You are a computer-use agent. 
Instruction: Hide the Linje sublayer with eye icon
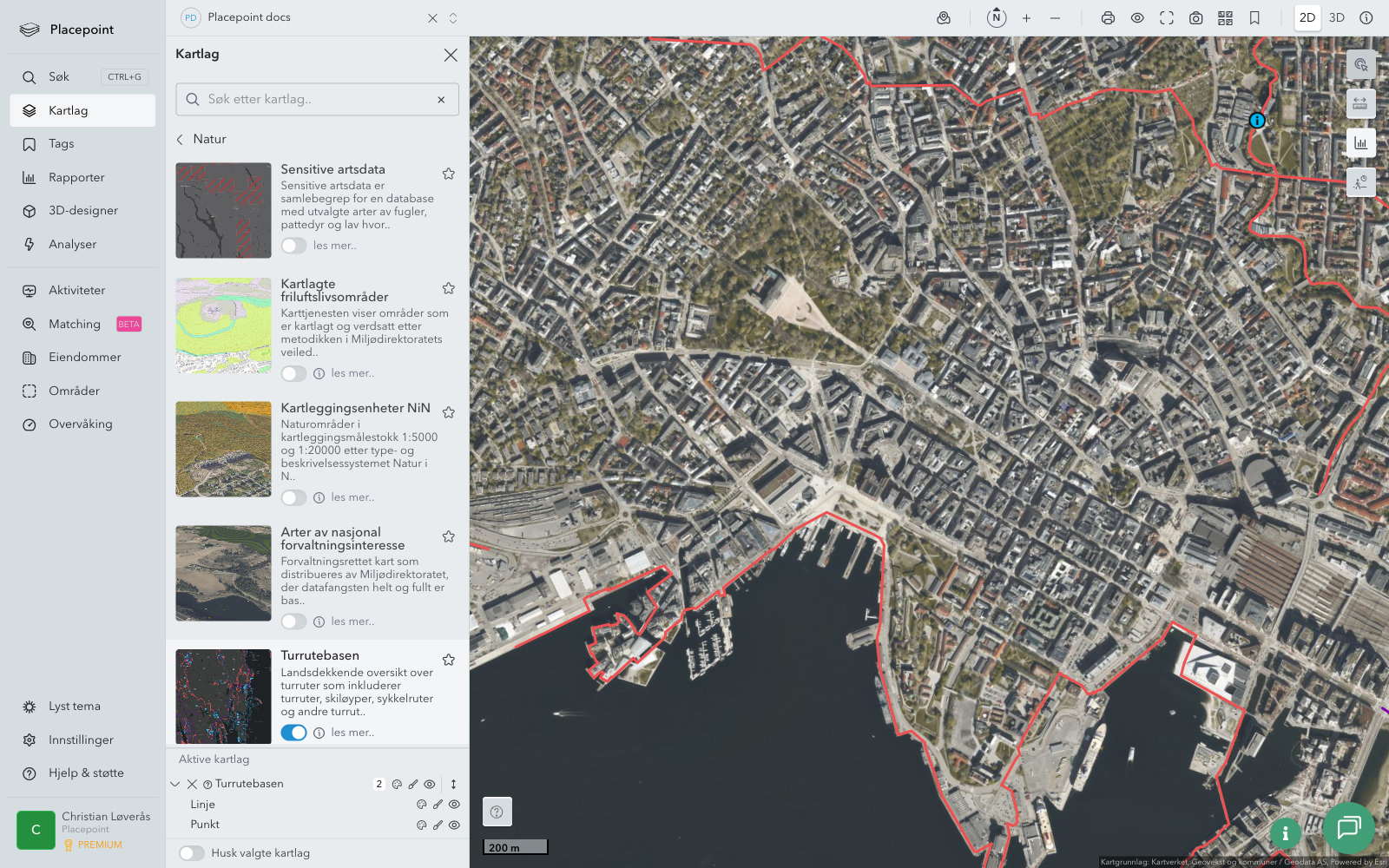tap(454, 805)
